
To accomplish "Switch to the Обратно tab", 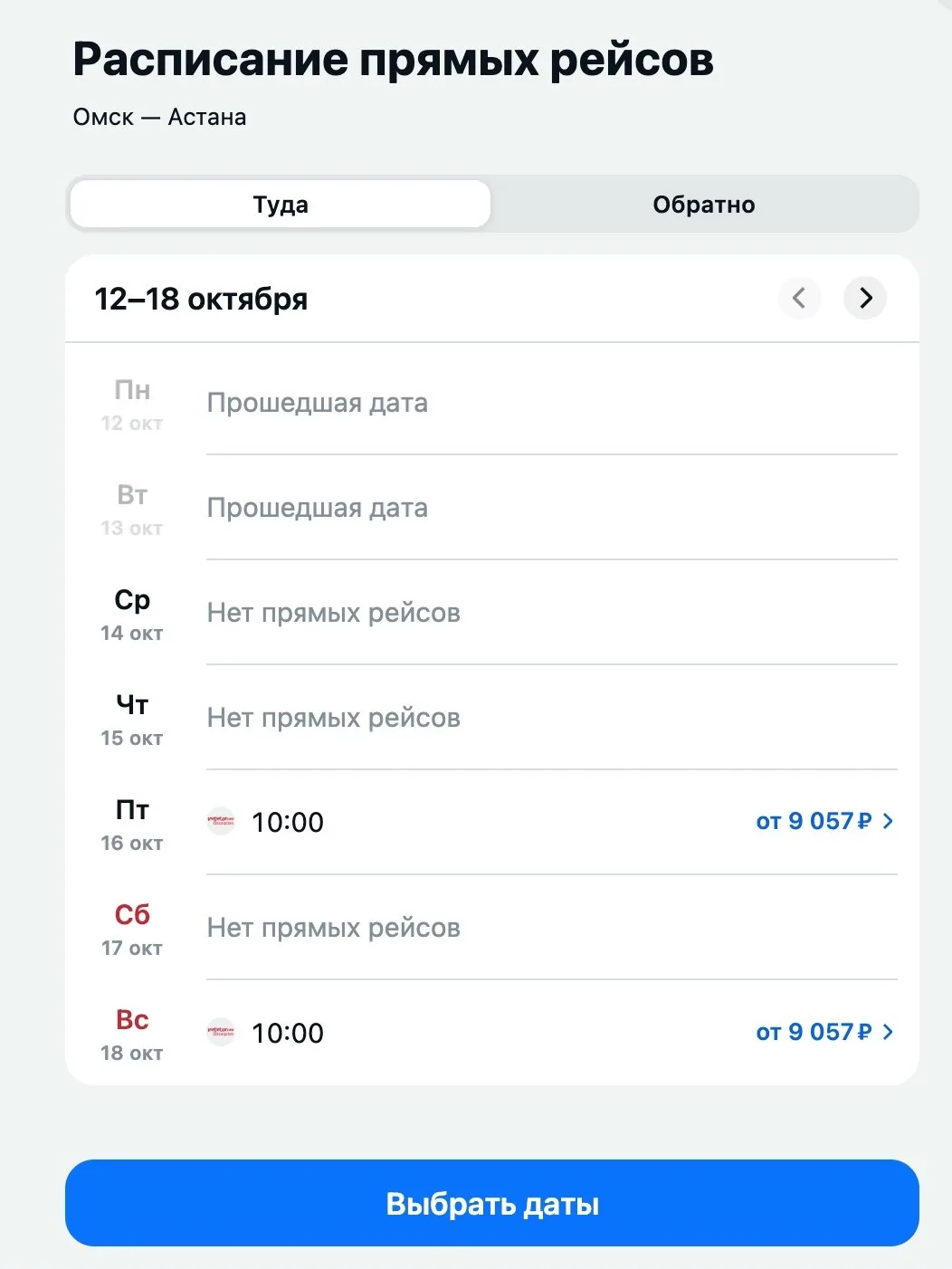I will click(704, 205).
